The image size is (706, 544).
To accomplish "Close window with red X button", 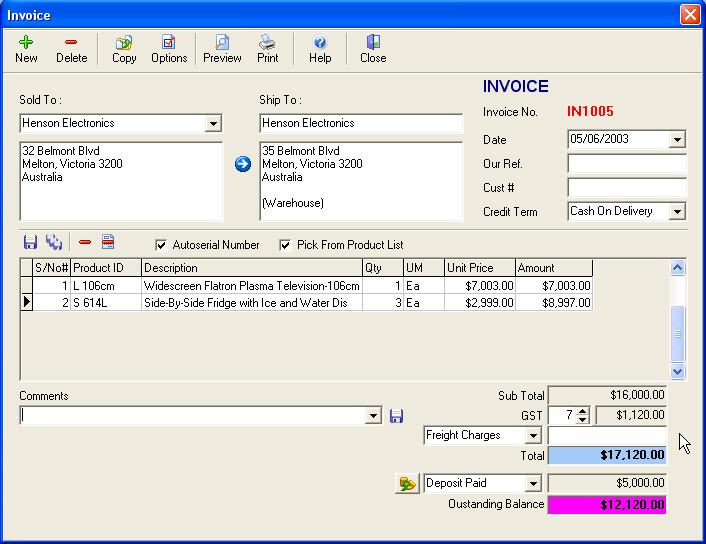I will point(690,15).
